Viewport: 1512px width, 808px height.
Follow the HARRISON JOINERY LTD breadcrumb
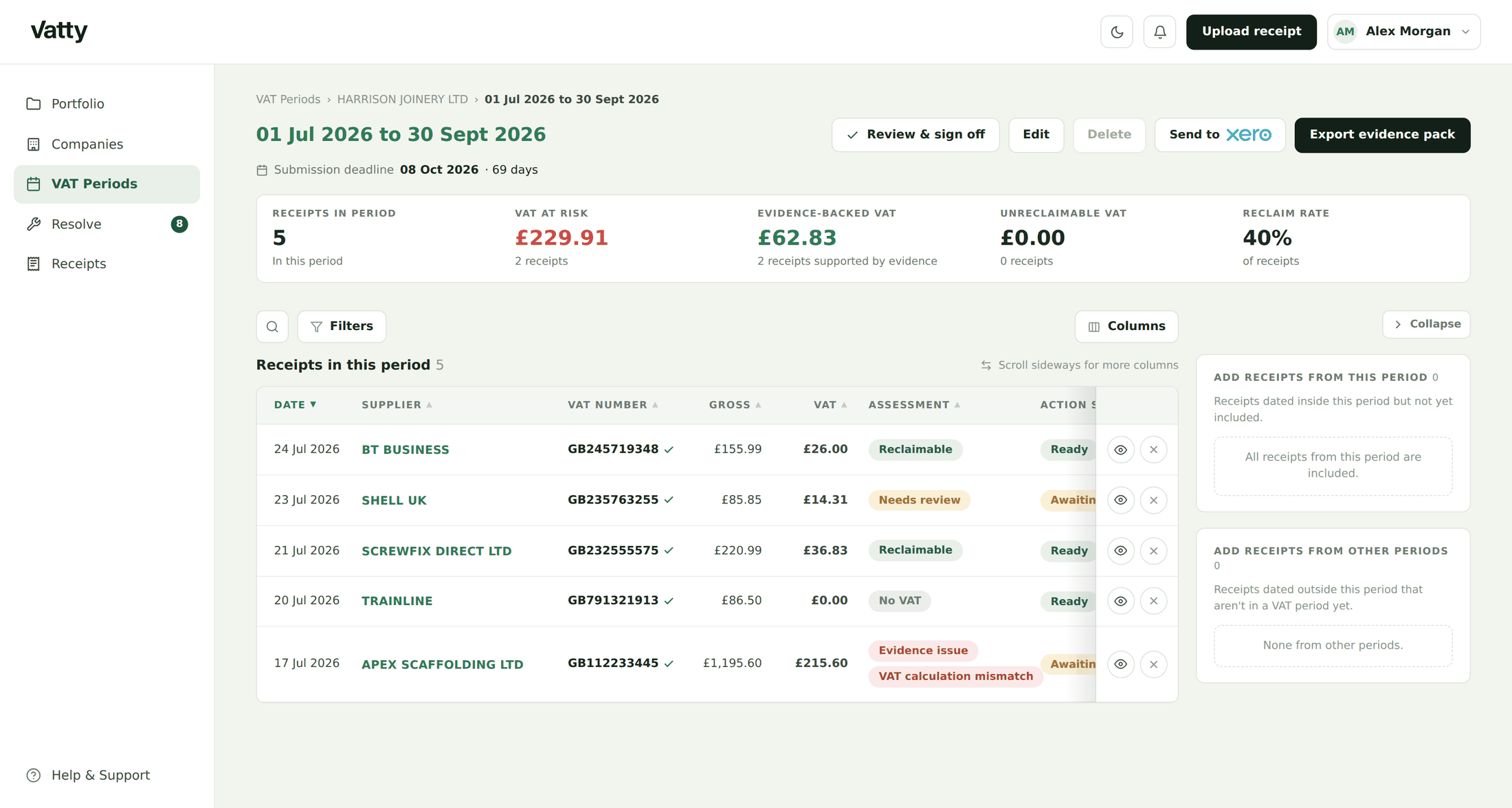(x=402, y=99)
